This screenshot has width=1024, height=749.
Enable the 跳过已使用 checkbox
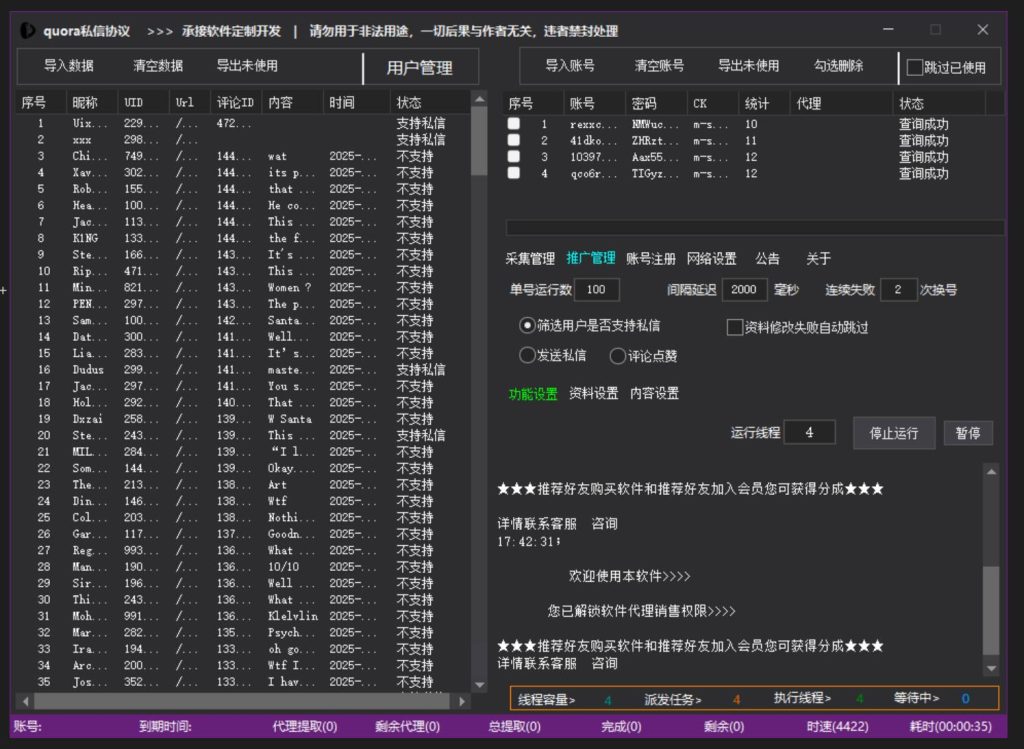tap(915, 66)
